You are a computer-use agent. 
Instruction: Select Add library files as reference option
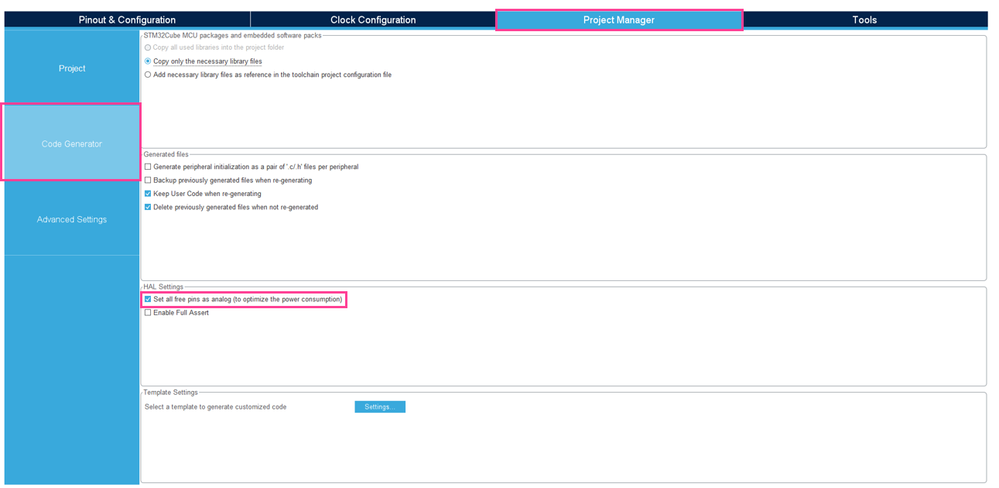(148, 75)
